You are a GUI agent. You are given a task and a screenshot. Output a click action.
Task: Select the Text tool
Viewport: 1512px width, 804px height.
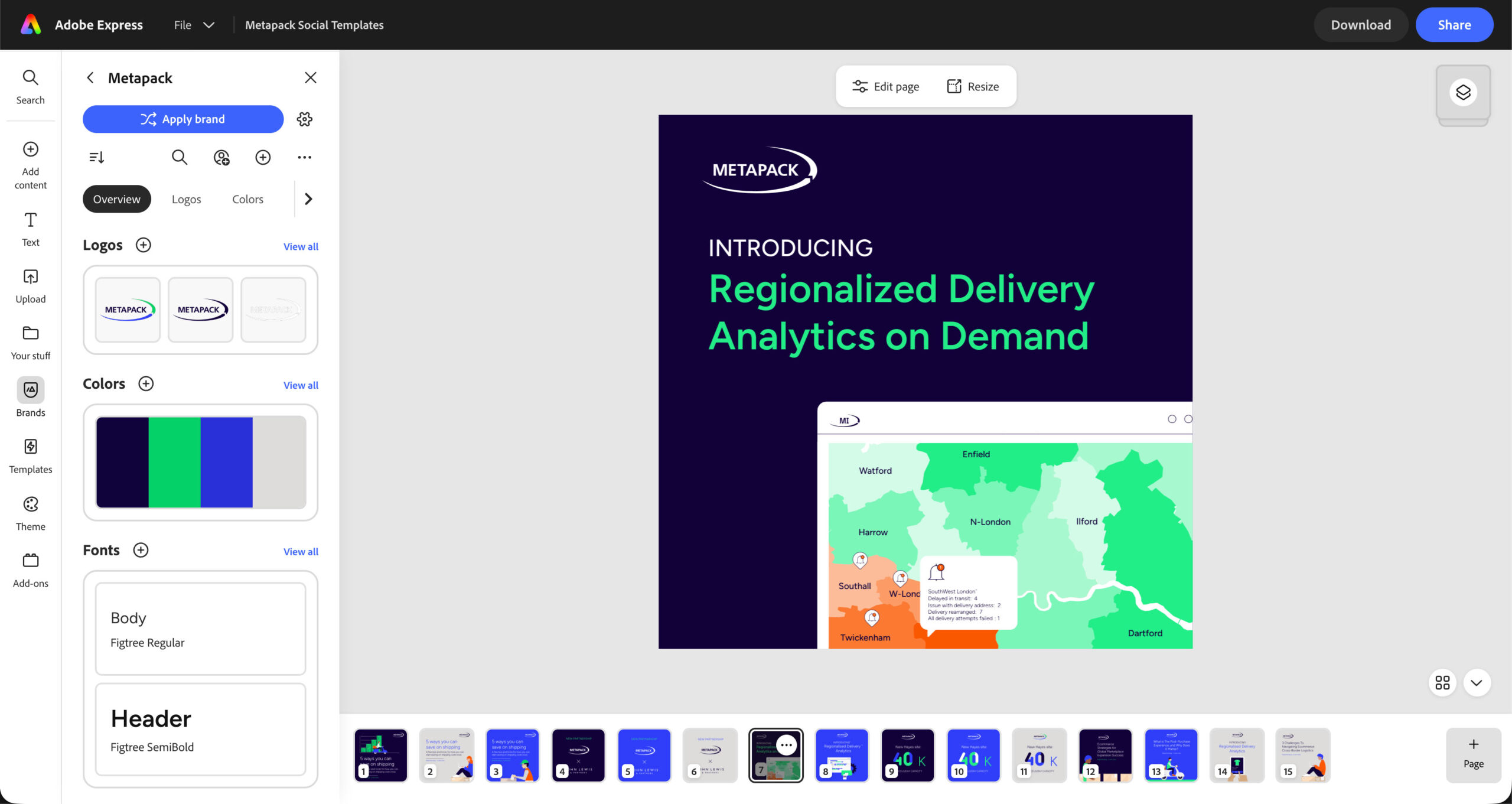[x=30, y=229]
